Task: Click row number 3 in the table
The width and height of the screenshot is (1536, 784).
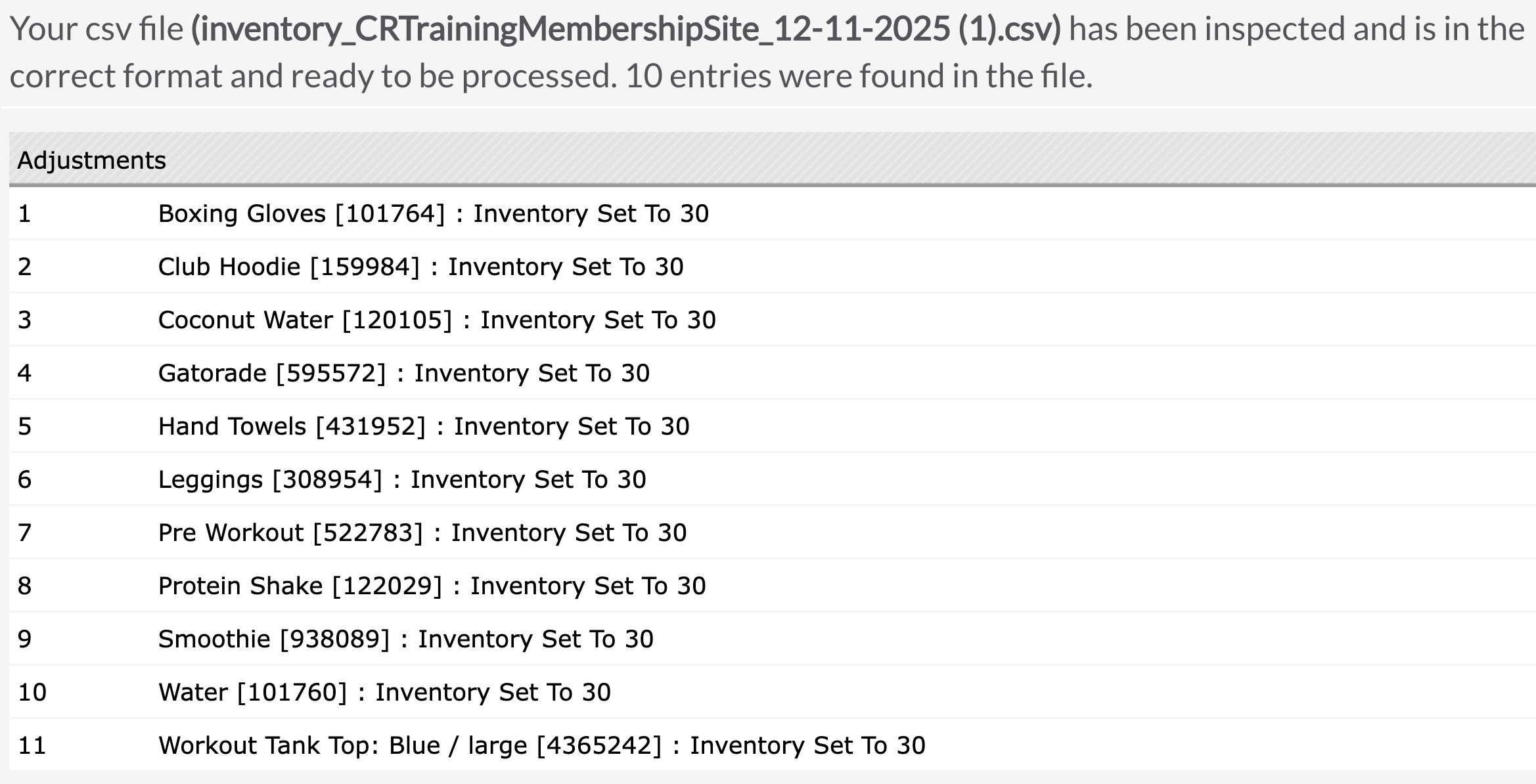Action: pyautogui.click(x=24, y=320)
